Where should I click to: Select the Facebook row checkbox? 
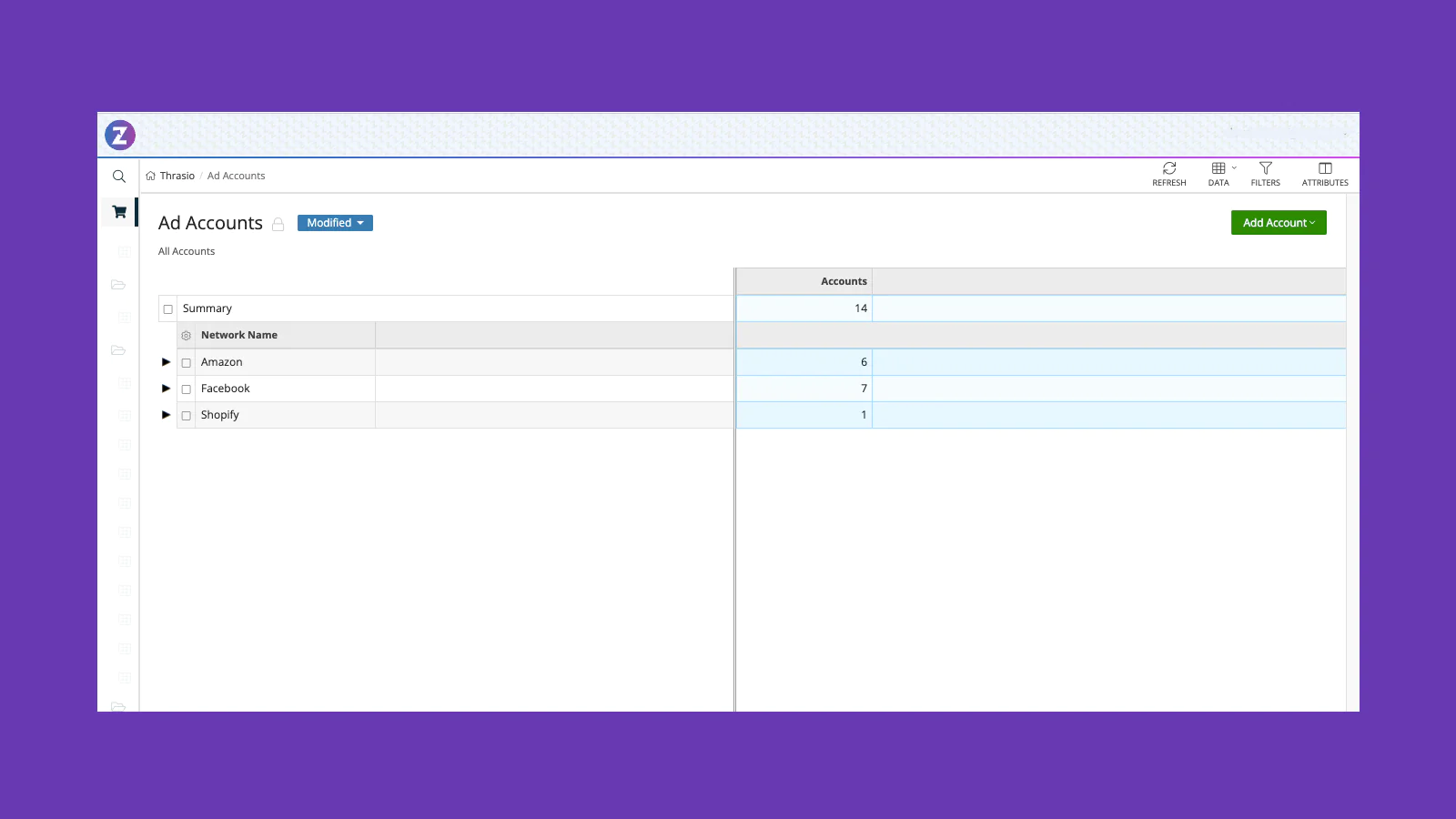tap(187, 389)
